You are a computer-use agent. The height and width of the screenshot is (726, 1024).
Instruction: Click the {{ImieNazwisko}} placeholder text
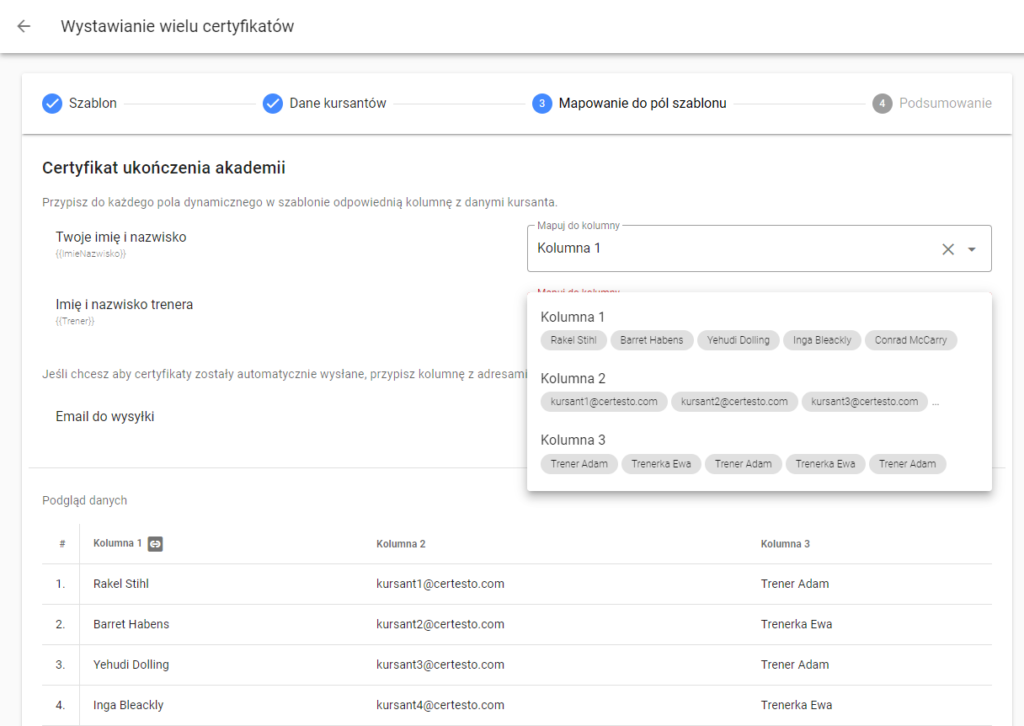(90, 254)
